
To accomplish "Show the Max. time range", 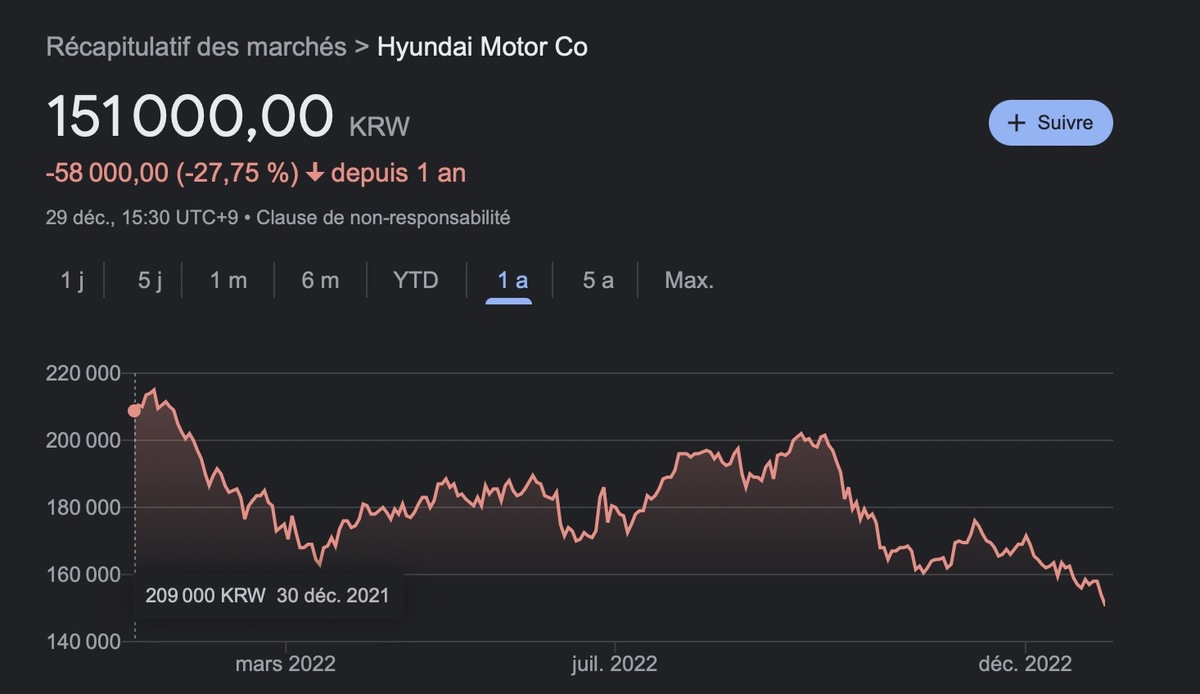I will coord(689,281).
